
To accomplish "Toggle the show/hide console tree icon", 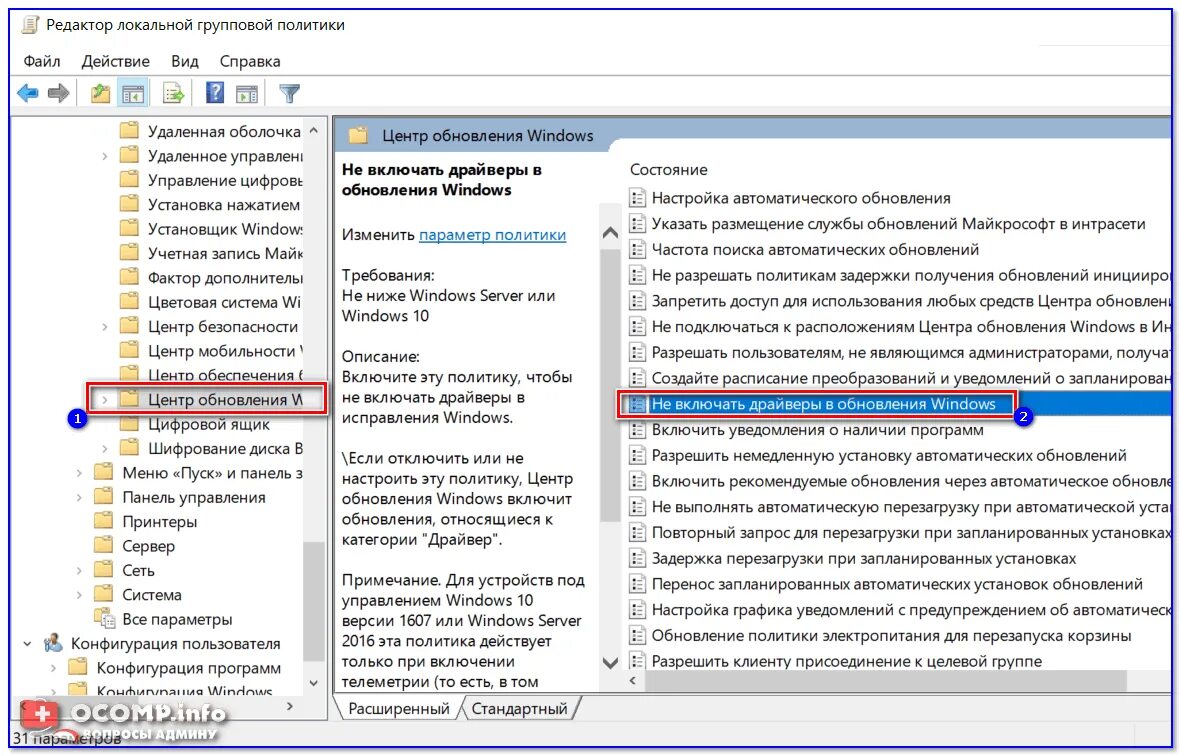I will coord(133,93).
